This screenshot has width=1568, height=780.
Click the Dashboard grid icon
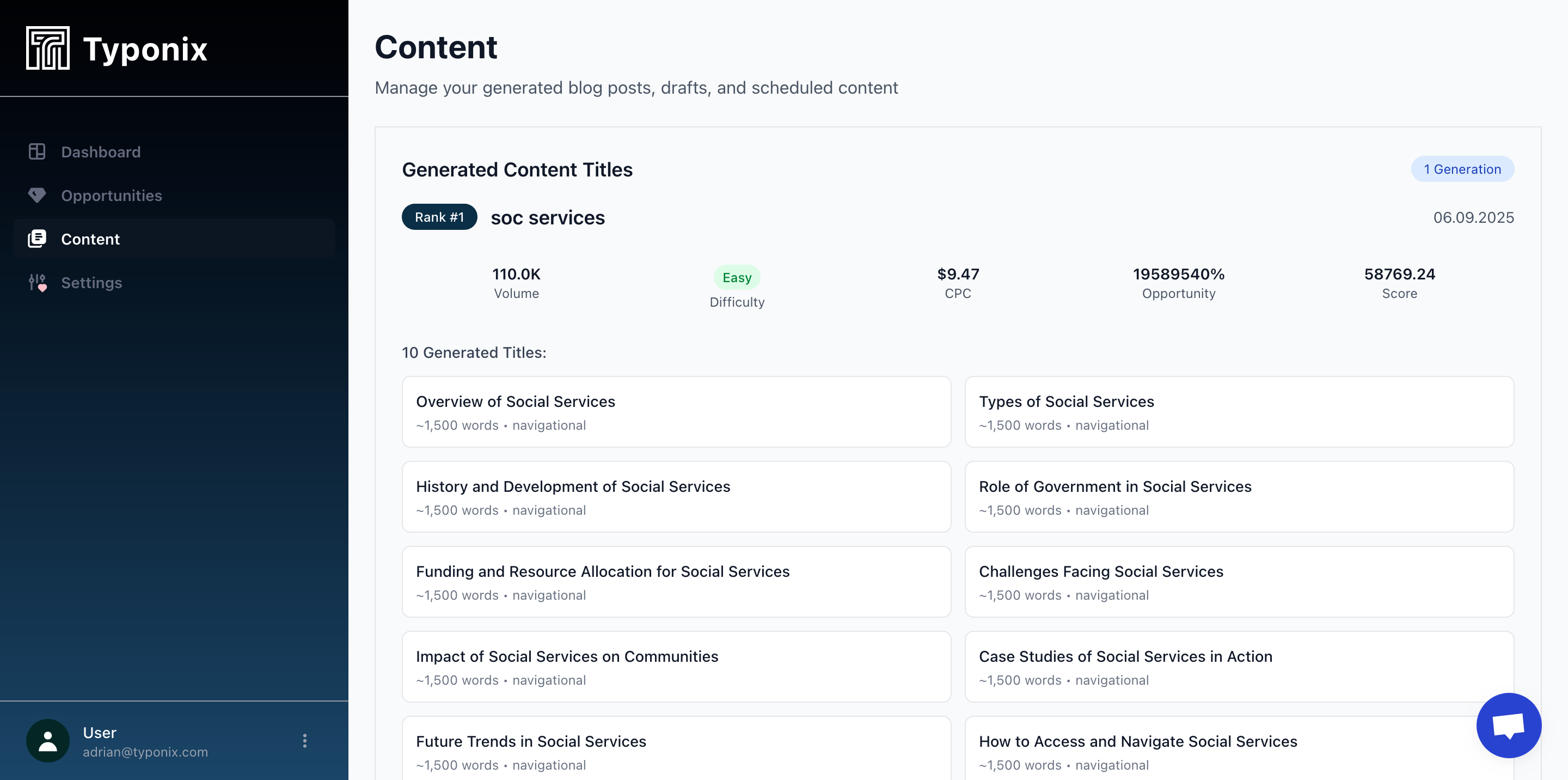click(x=37, y=151)
